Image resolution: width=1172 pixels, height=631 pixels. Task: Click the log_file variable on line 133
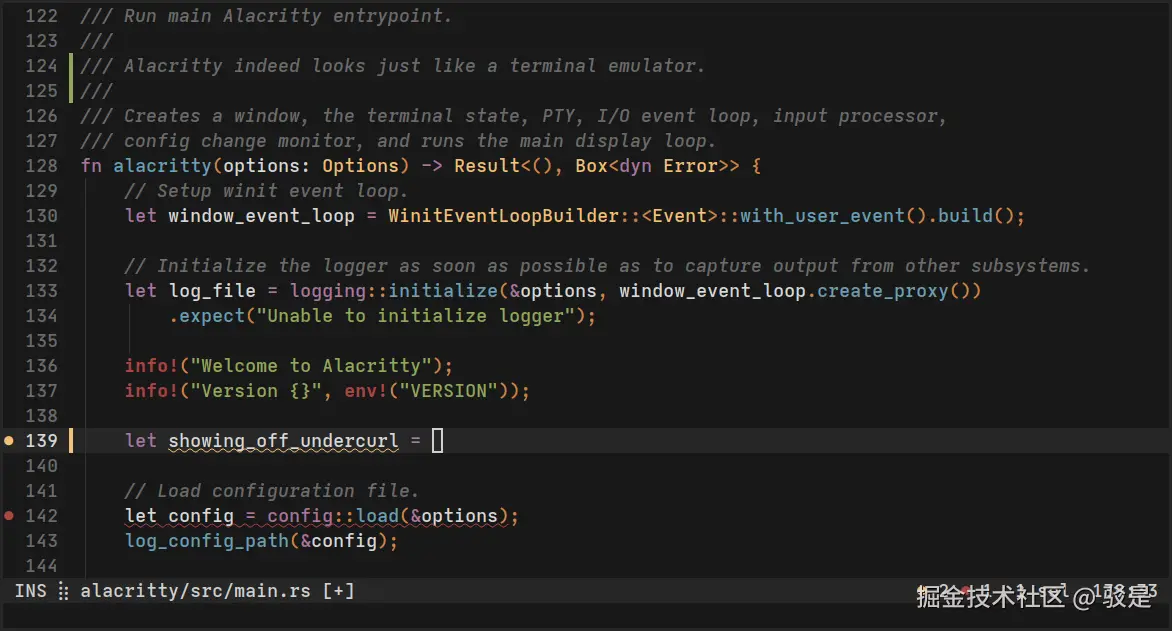(x=212, y=291)
